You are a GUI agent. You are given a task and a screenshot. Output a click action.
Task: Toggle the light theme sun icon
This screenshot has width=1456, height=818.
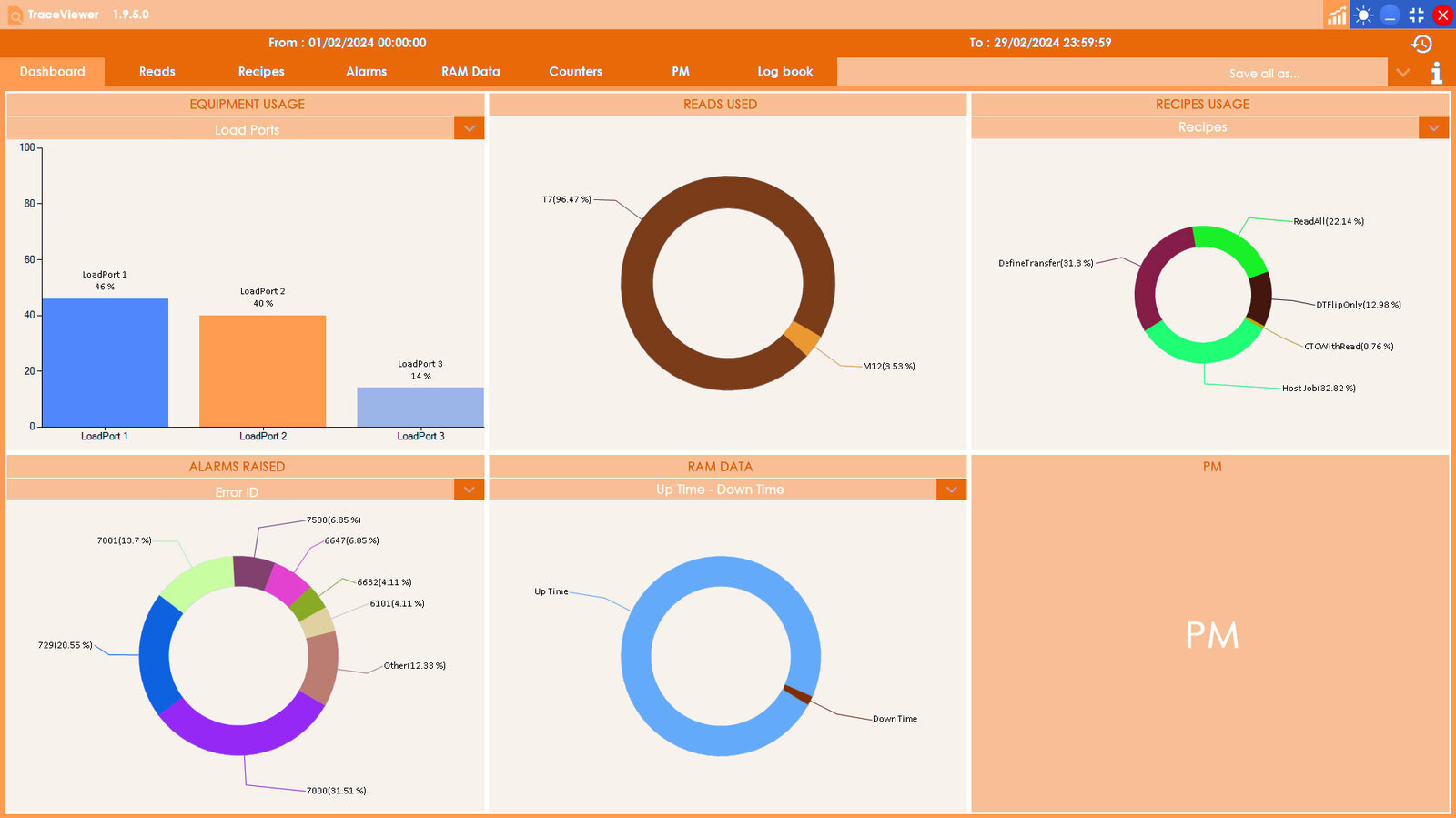(x=1363, y=15)
